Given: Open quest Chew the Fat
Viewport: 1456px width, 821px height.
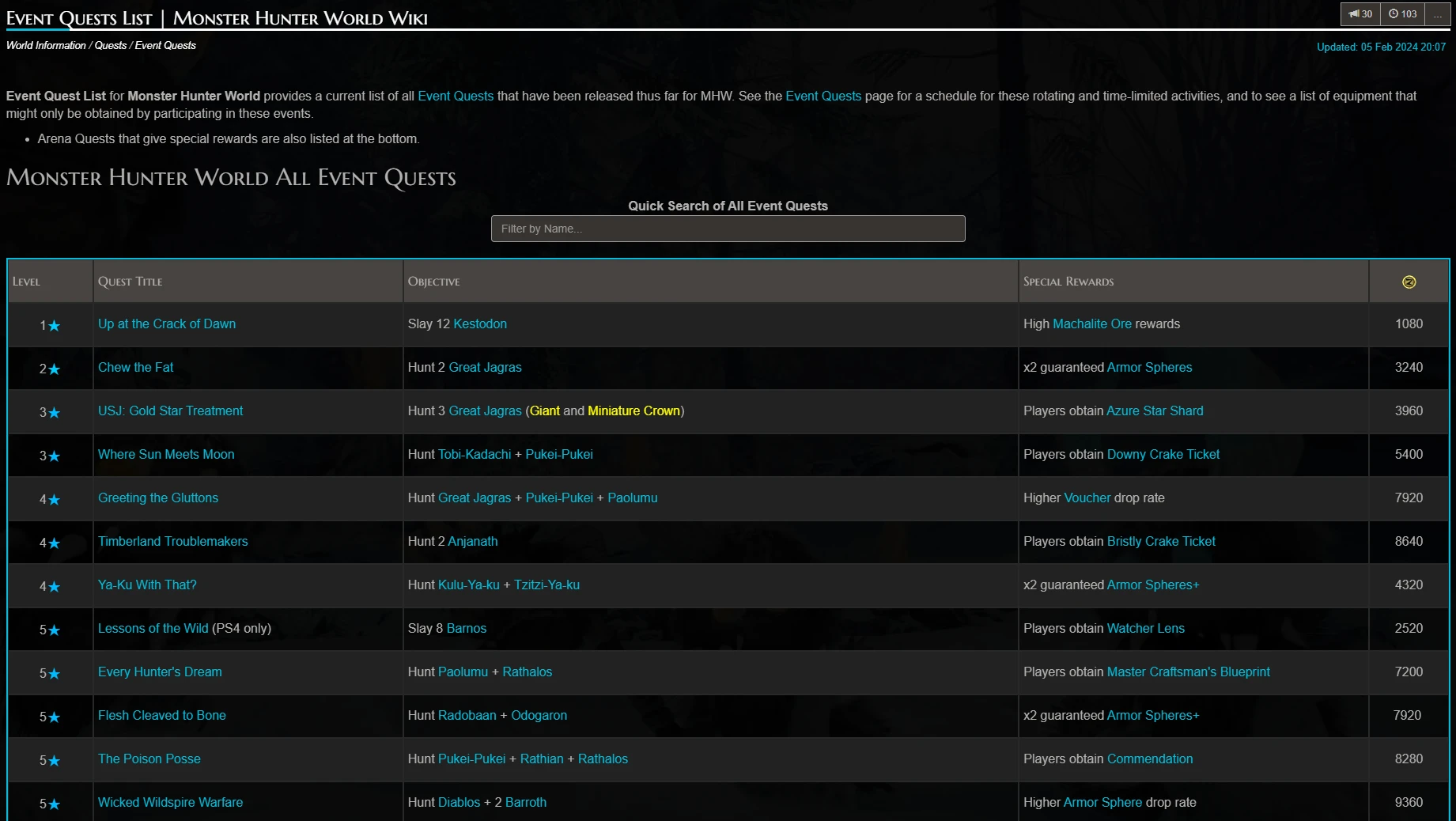Looking at the screenshot, I should [x=135, y=367].
